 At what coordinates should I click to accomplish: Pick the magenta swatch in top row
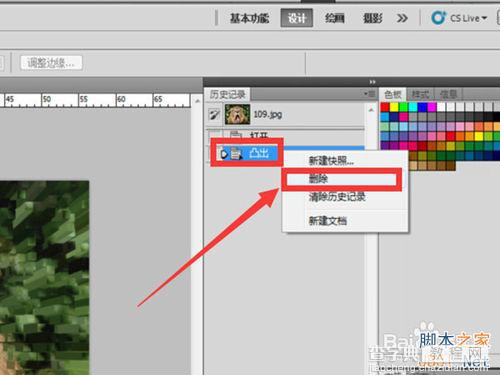point(432,107)
